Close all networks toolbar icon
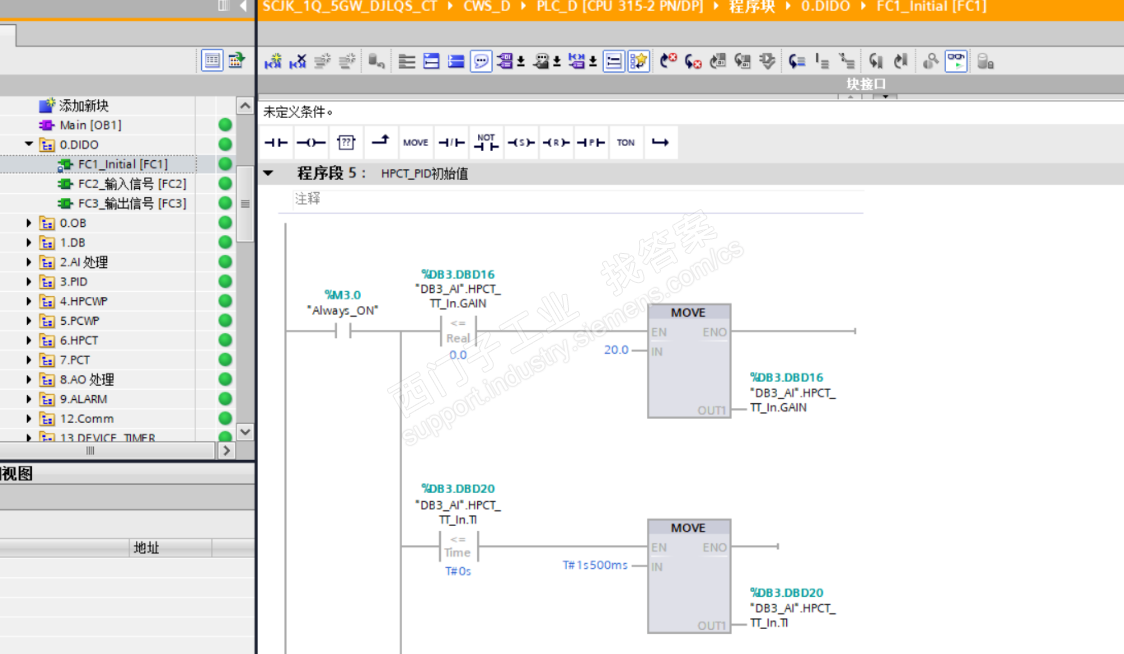 [x=456, y=62]
